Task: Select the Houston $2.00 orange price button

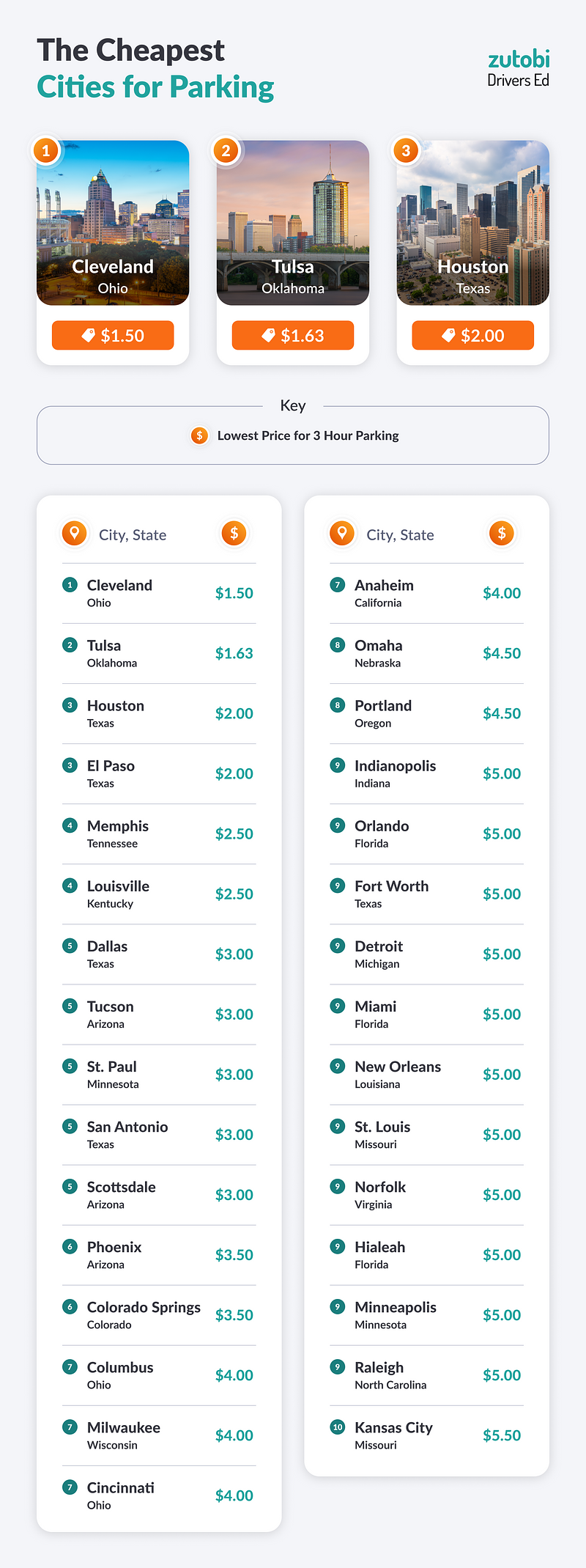Action: click(473, 336)
